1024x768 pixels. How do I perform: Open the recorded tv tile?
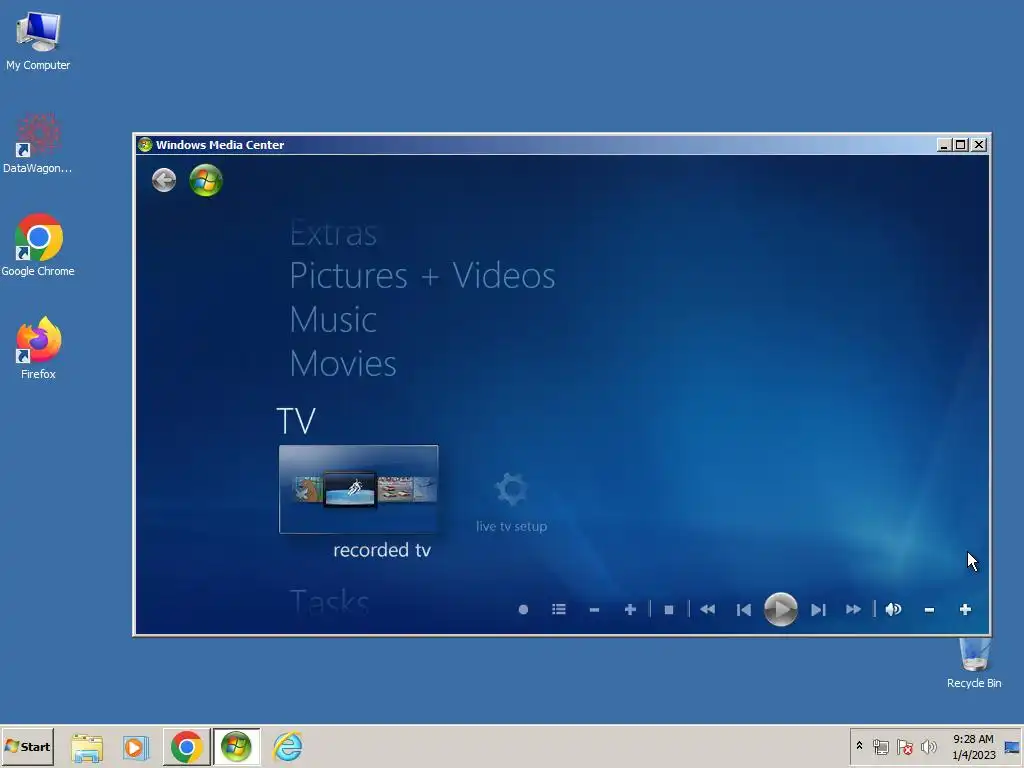click(x=359, y=489)
